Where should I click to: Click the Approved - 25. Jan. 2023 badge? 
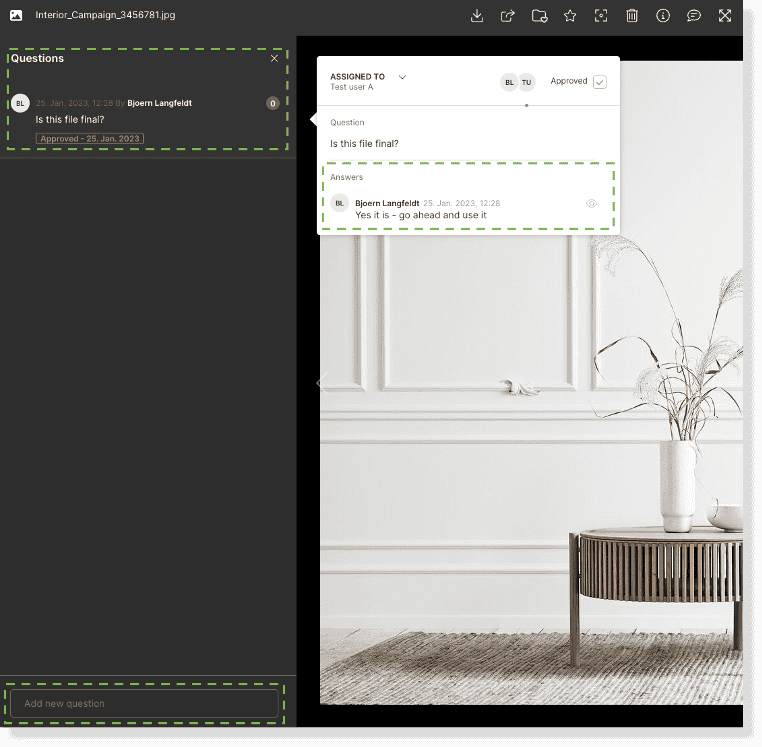90,139
